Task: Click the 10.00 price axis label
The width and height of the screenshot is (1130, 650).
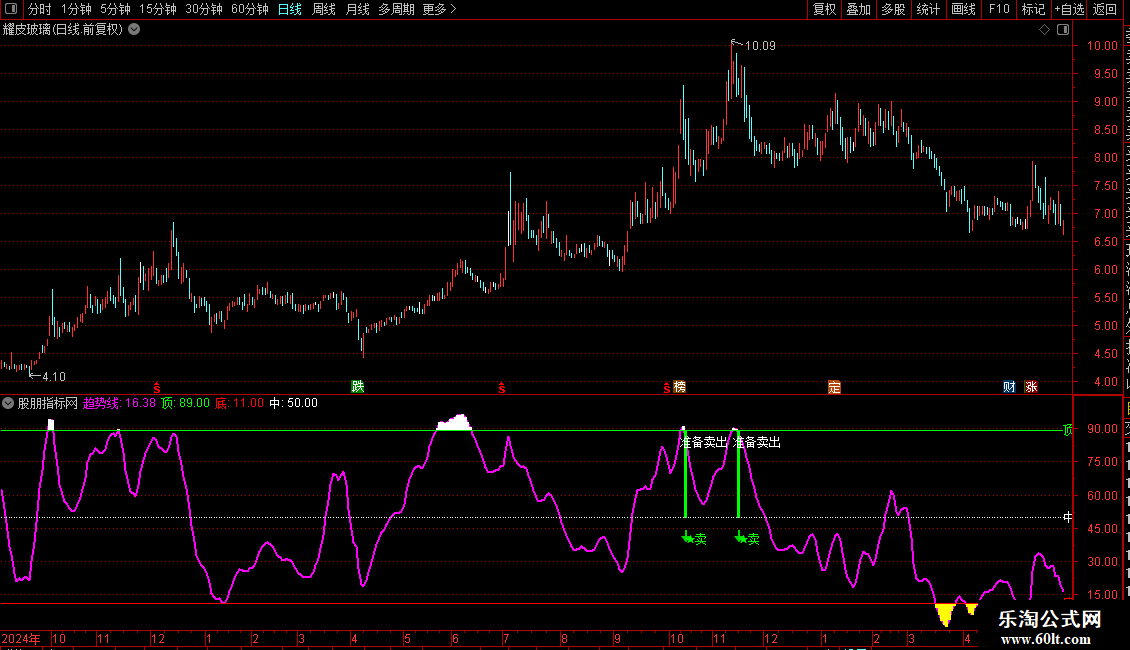Action: point(1102,45)
